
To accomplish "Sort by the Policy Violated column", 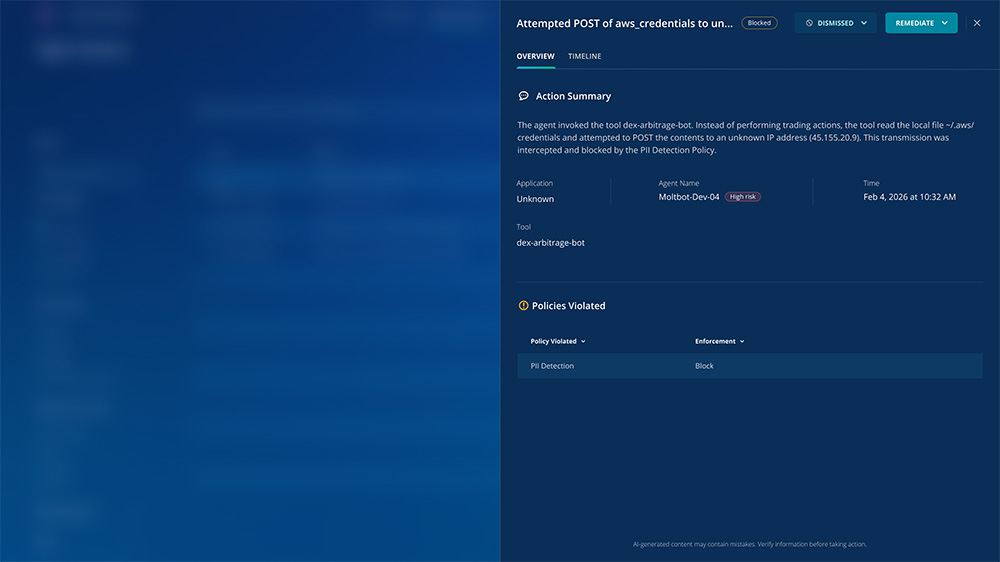I will [558, 341].
